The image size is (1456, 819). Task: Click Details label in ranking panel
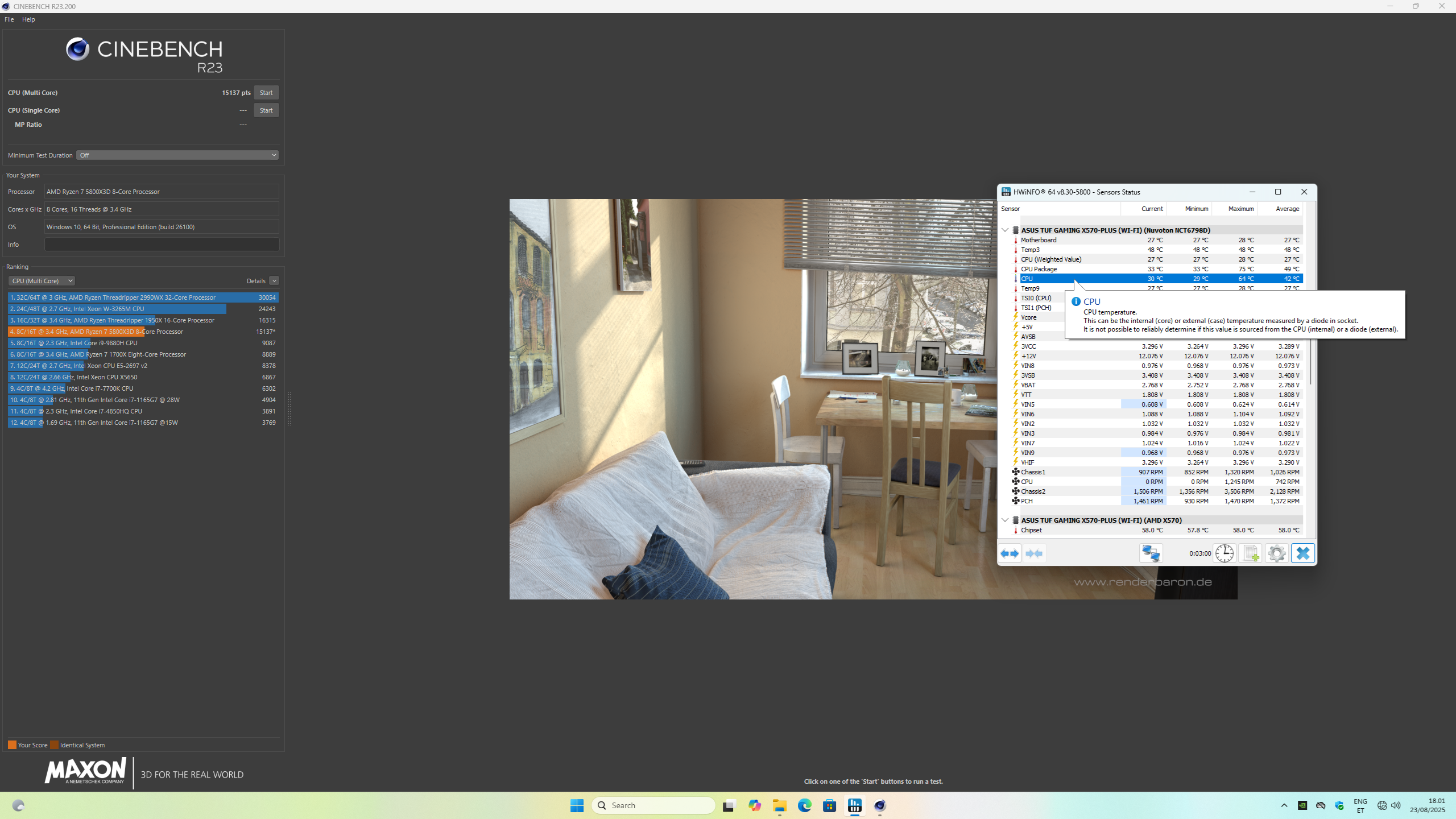[256, 281]
